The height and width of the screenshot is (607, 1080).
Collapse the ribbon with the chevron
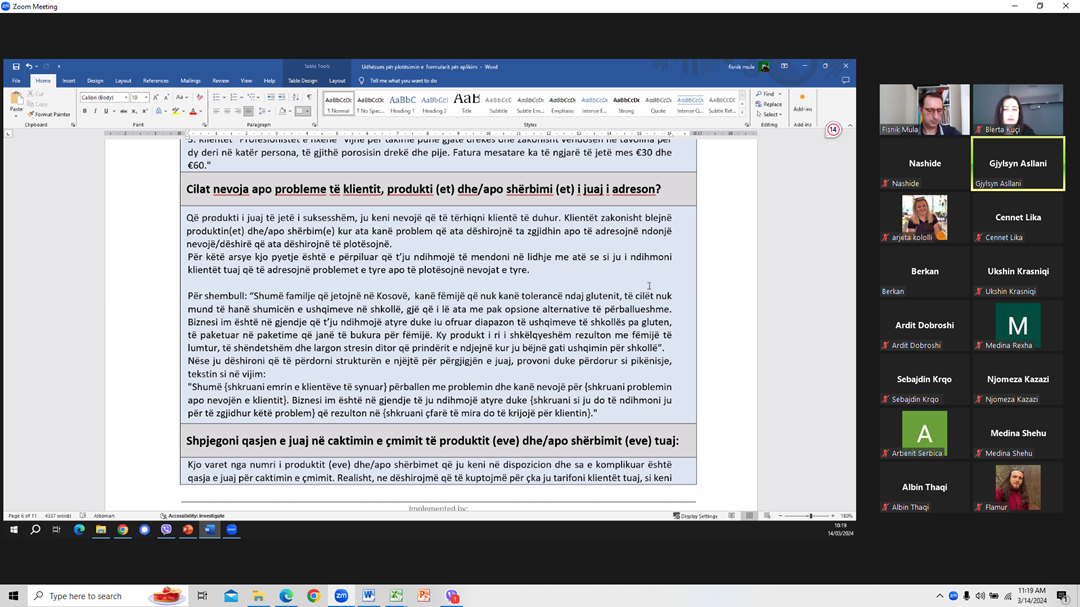(x=850, y=125)
